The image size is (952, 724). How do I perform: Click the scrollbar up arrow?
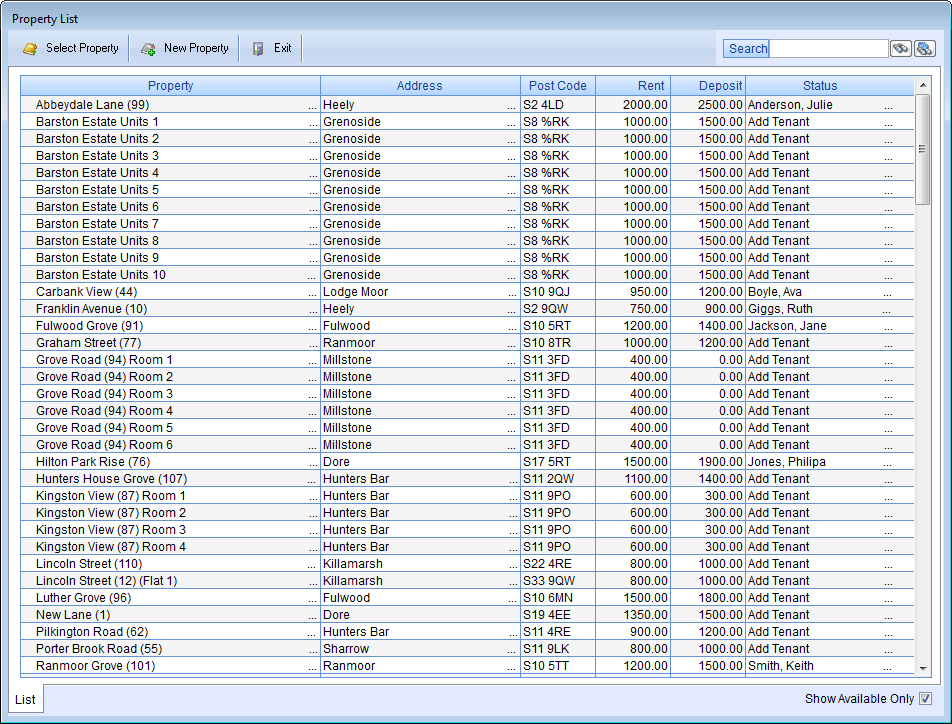tap(923, 85)
